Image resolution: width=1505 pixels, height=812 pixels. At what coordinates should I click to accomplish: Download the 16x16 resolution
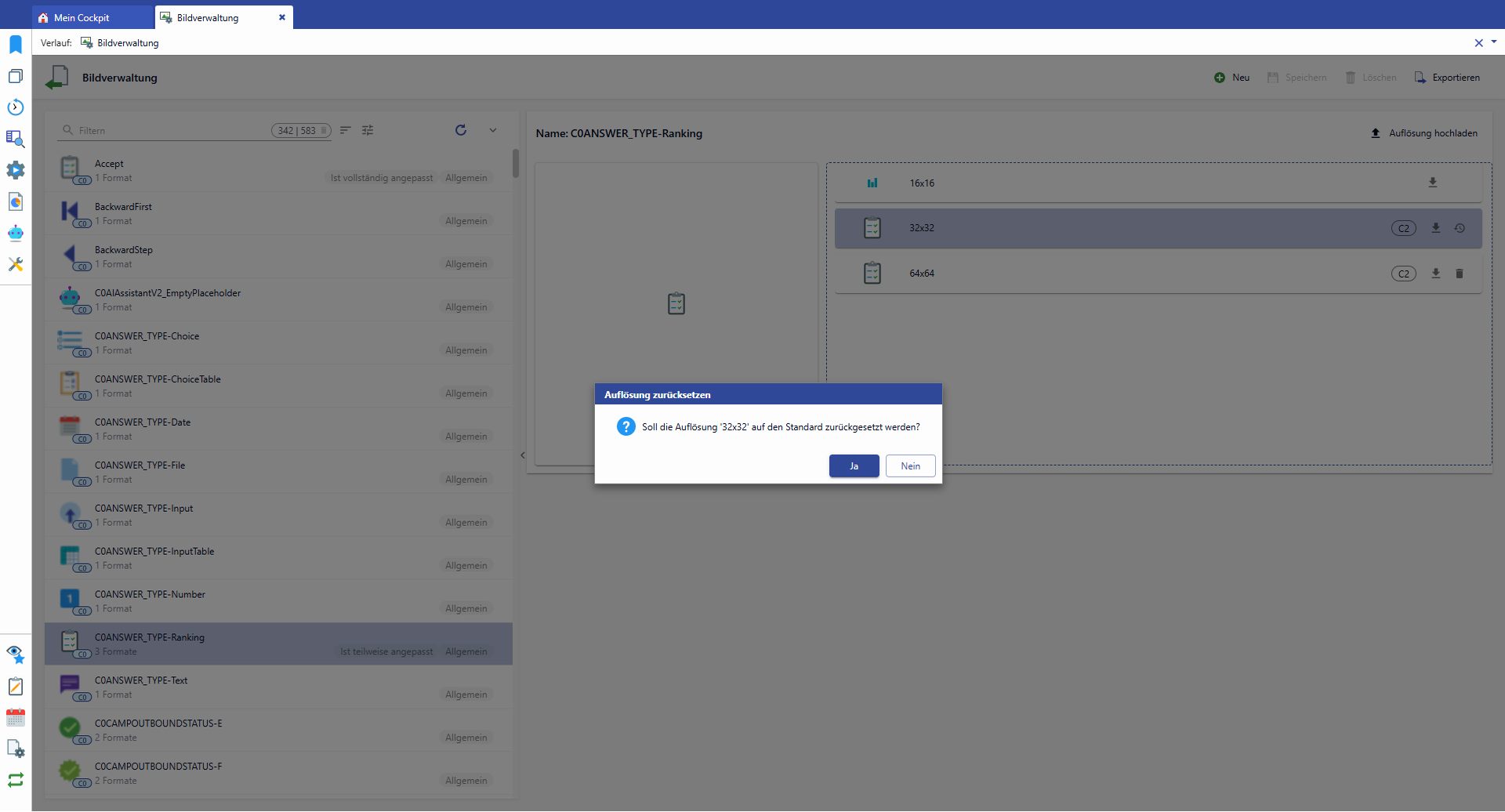(1433, 183)
